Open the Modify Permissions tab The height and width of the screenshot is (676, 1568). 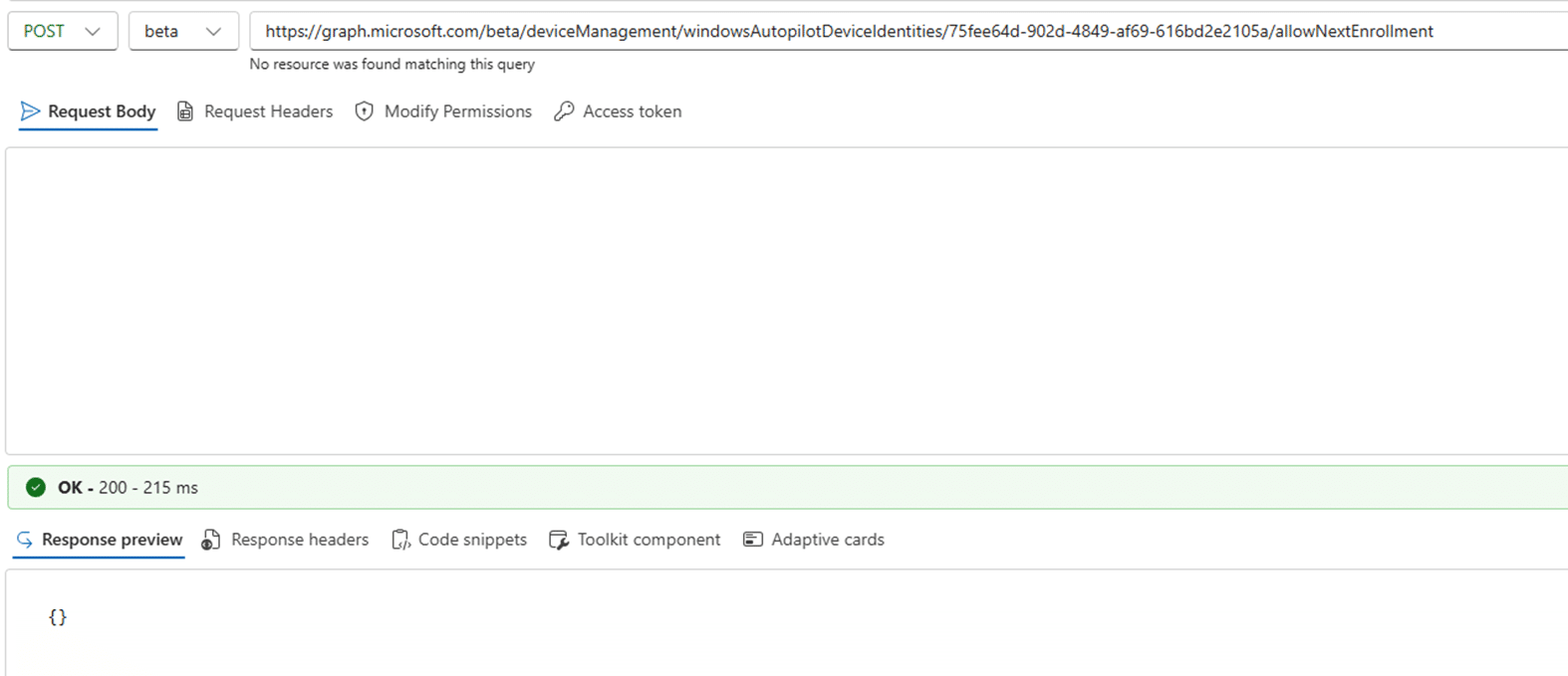(458, 112)
